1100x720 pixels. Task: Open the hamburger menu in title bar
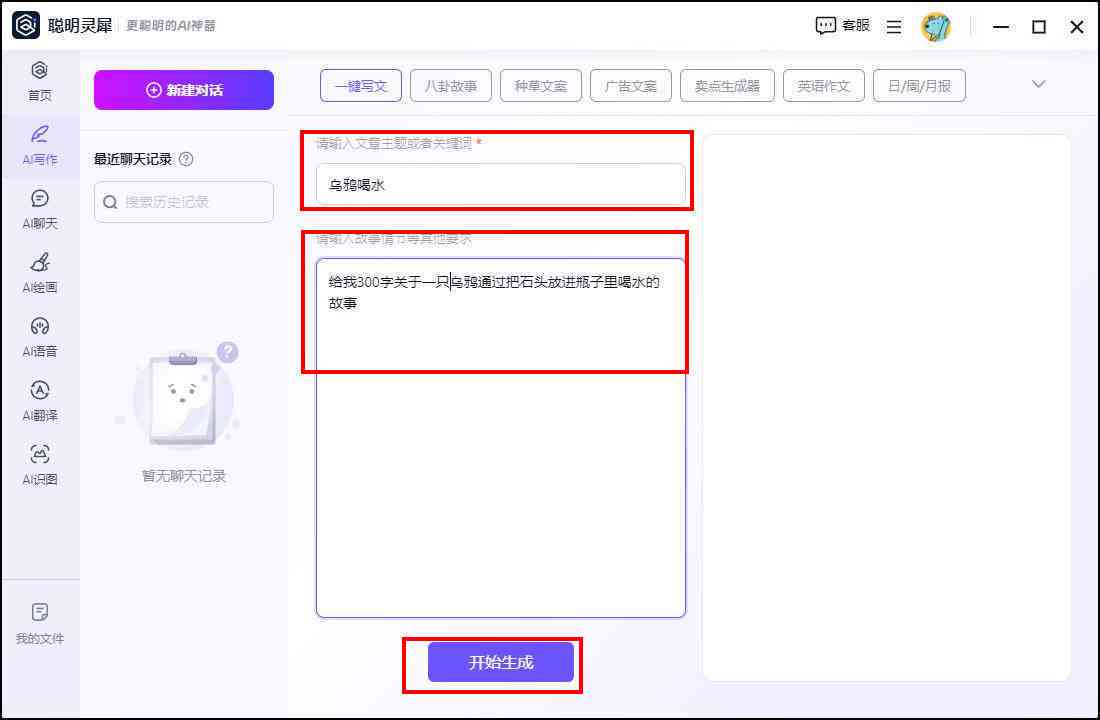point(894,27)
